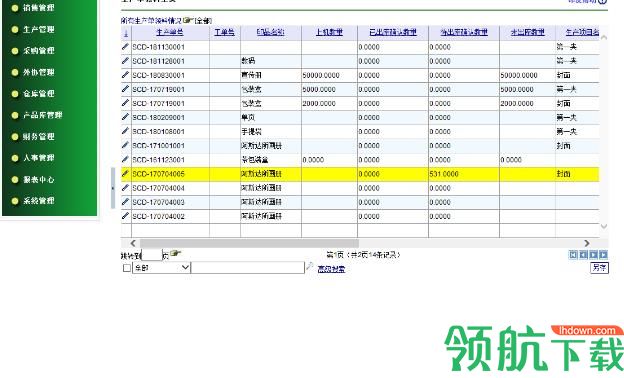Click pencil icon for row SCD-170704003
This screenshot has height=378, width=624.
pyautogui.click(x=125, y=202)
